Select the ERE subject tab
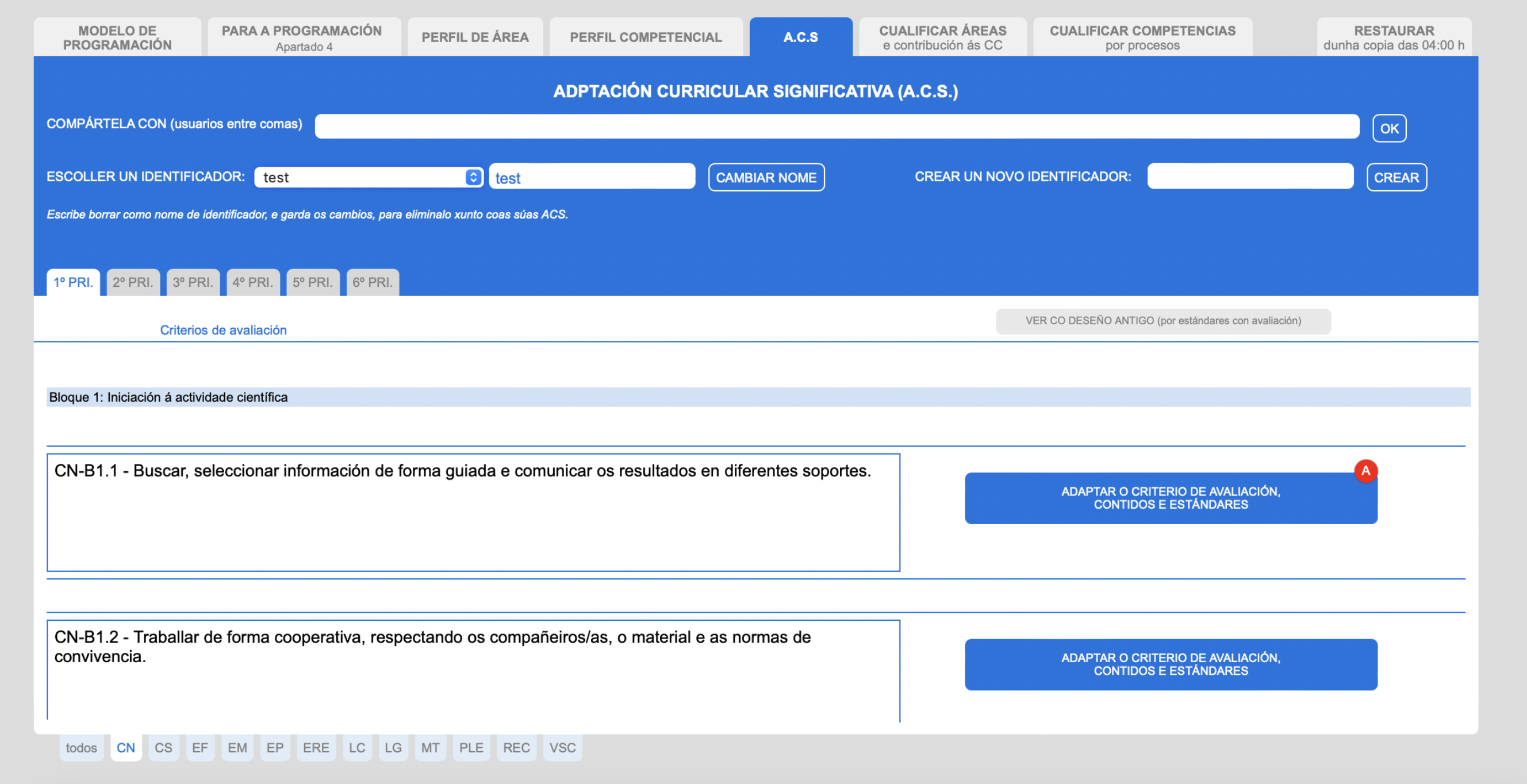Screen dimensions: 1527x784 pyautogui.click(x=316, y=748)
